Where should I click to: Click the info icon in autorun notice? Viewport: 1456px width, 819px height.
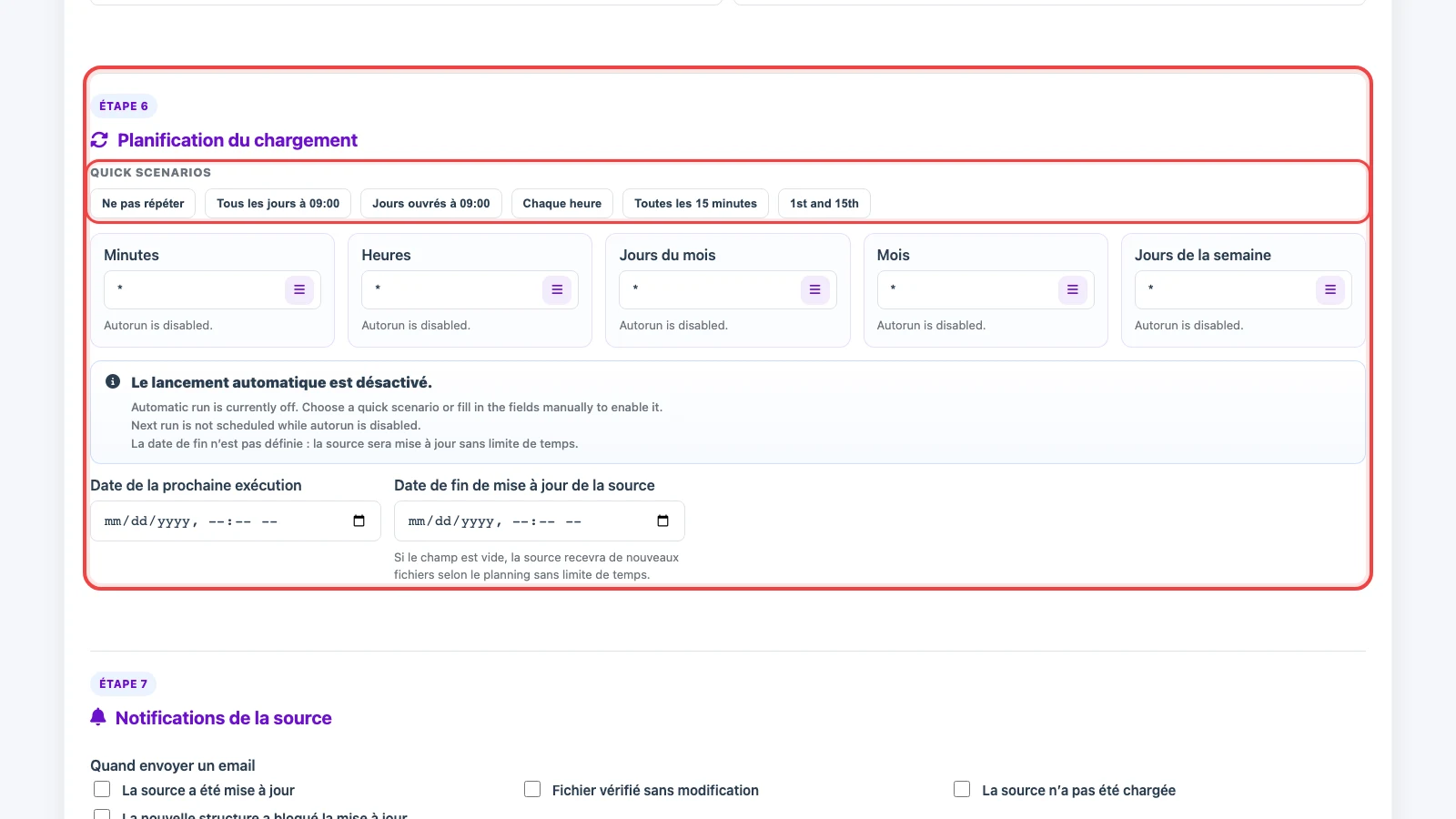[113, 381]
